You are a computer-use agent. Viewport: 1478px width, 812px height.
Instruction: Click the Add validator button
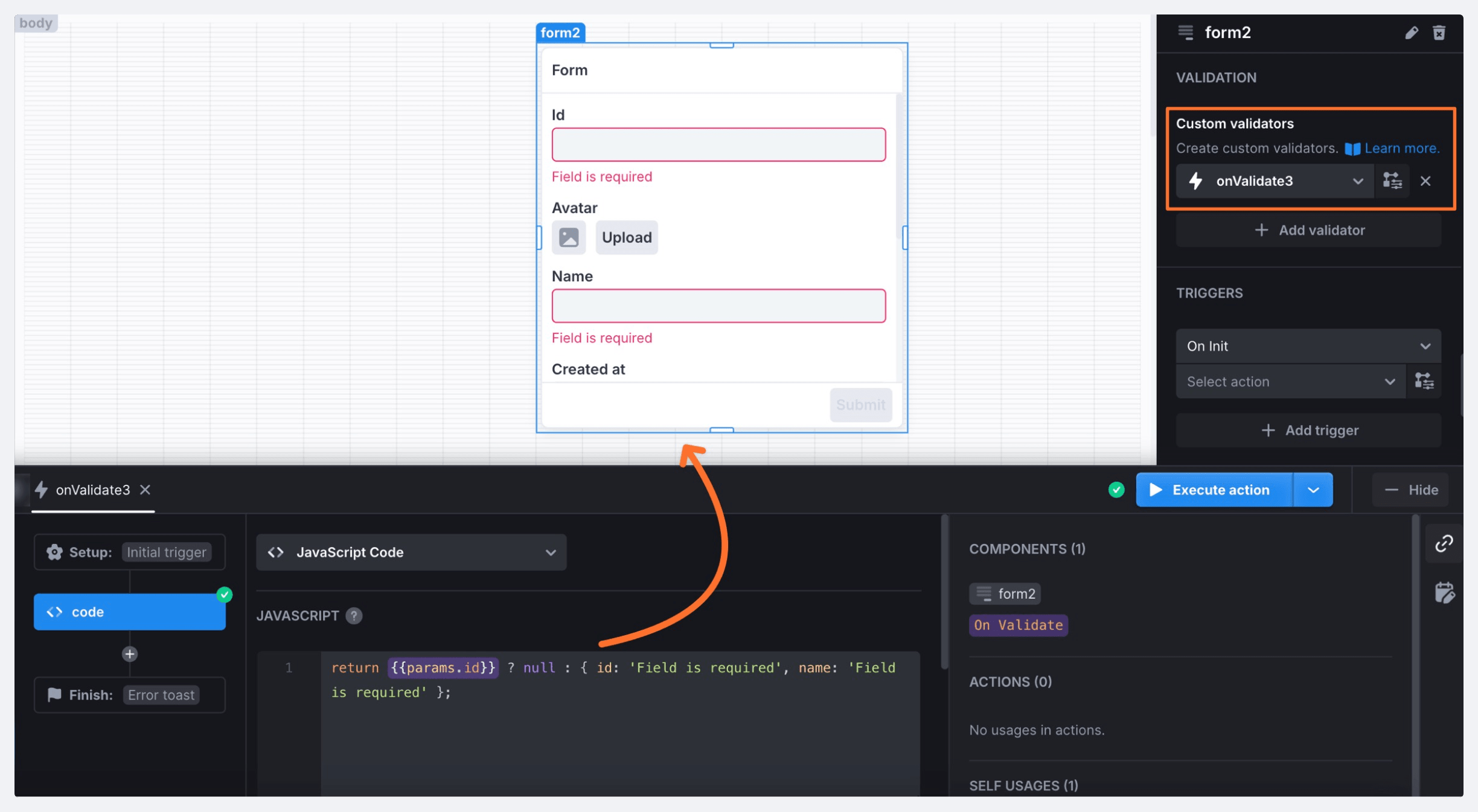(x=1308, y=230)
